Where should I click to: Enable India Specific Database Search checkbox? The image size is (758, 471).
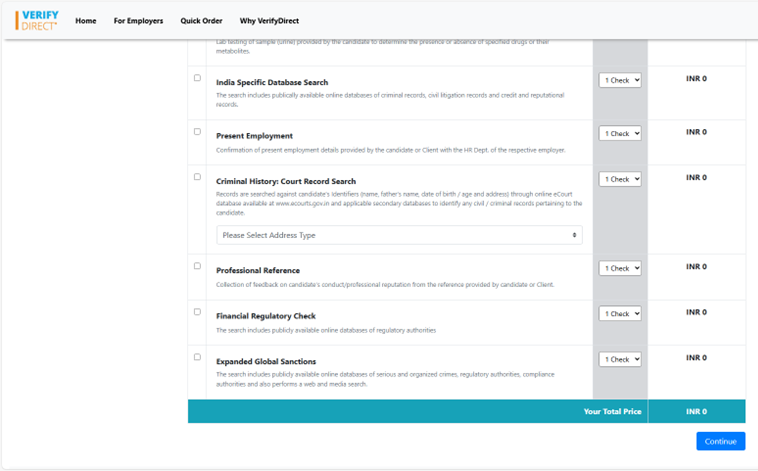(197, 78)
